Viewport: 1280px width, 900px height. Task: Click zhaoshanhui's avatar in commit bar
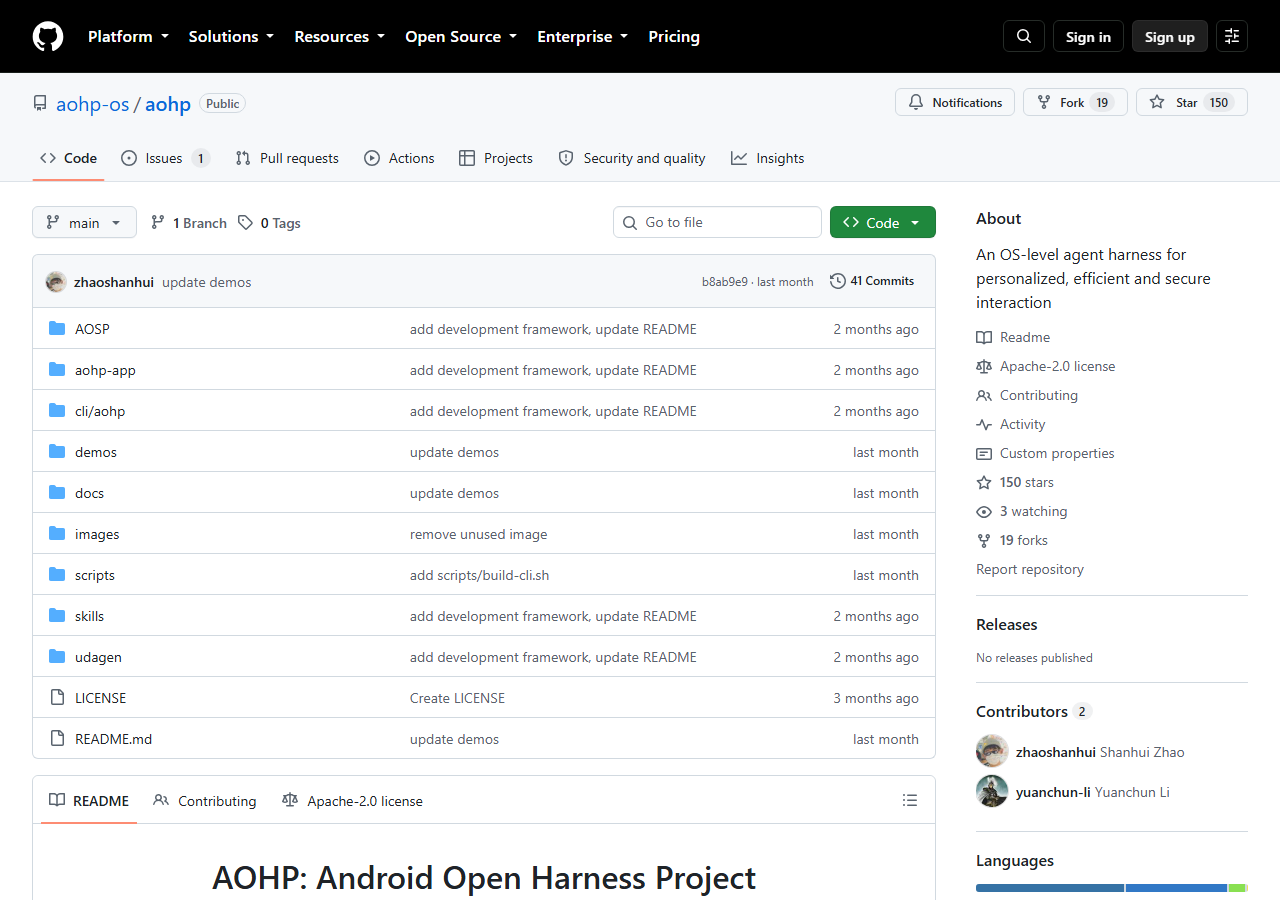click(56, 282)
